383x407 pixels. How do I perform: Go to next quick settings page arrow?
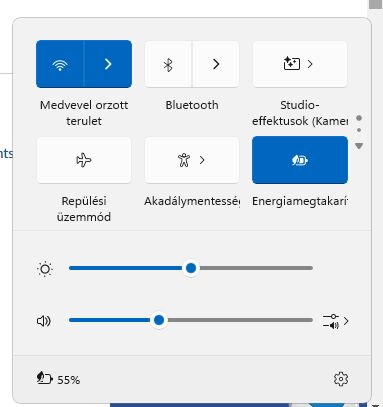[359, 146]
